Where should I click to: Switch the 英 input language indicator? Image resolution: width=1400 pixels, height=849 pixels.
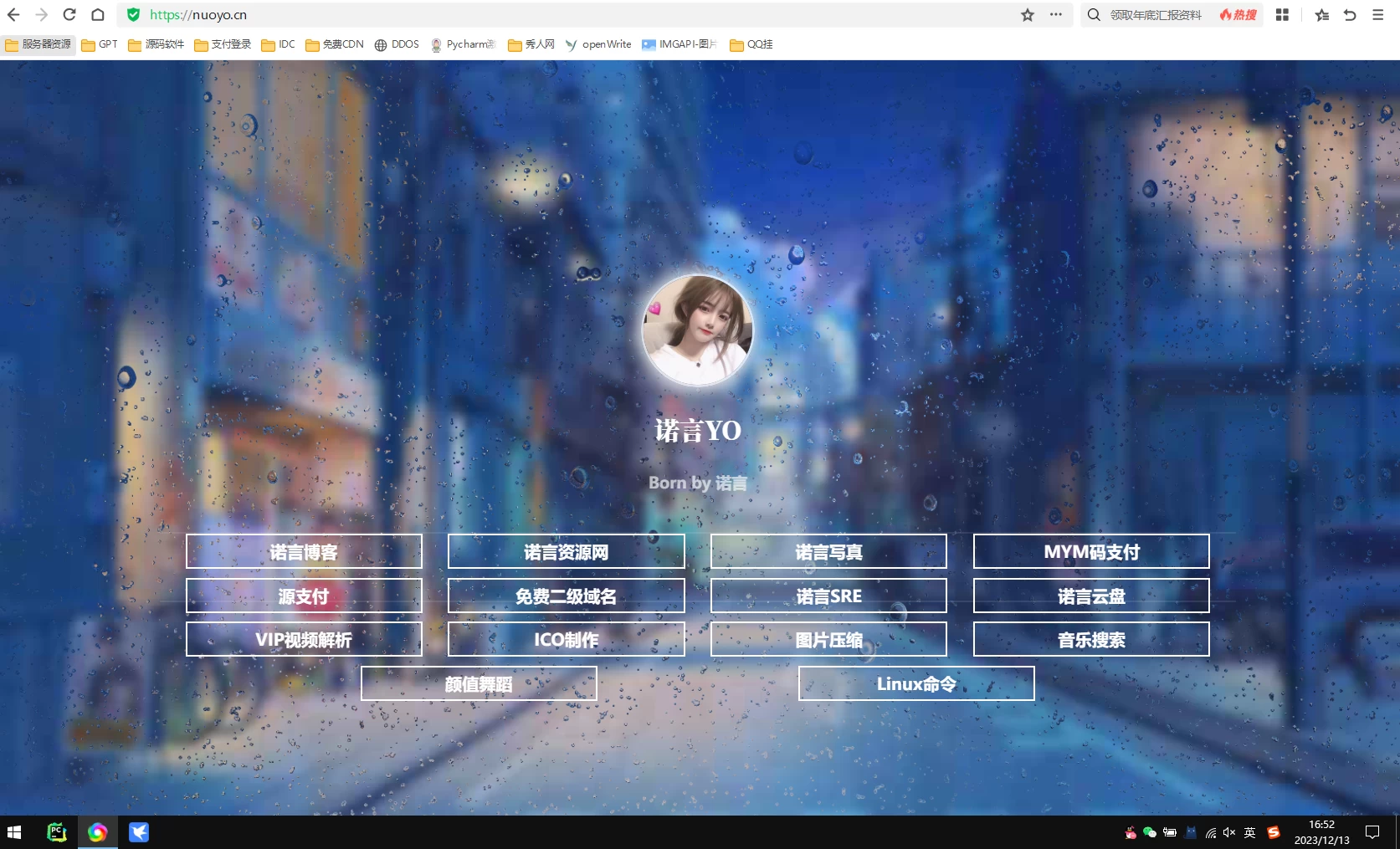tap(1249, 831)
